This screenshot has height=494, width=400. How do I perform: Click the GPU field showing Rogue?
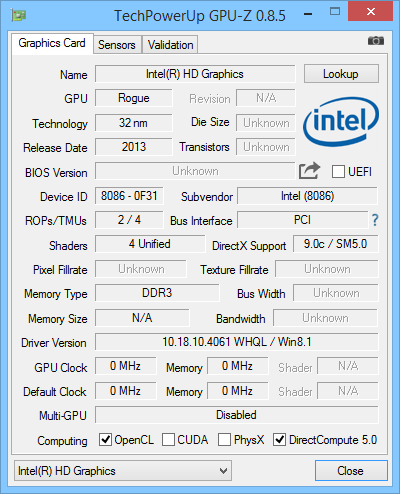pos(134,98)
